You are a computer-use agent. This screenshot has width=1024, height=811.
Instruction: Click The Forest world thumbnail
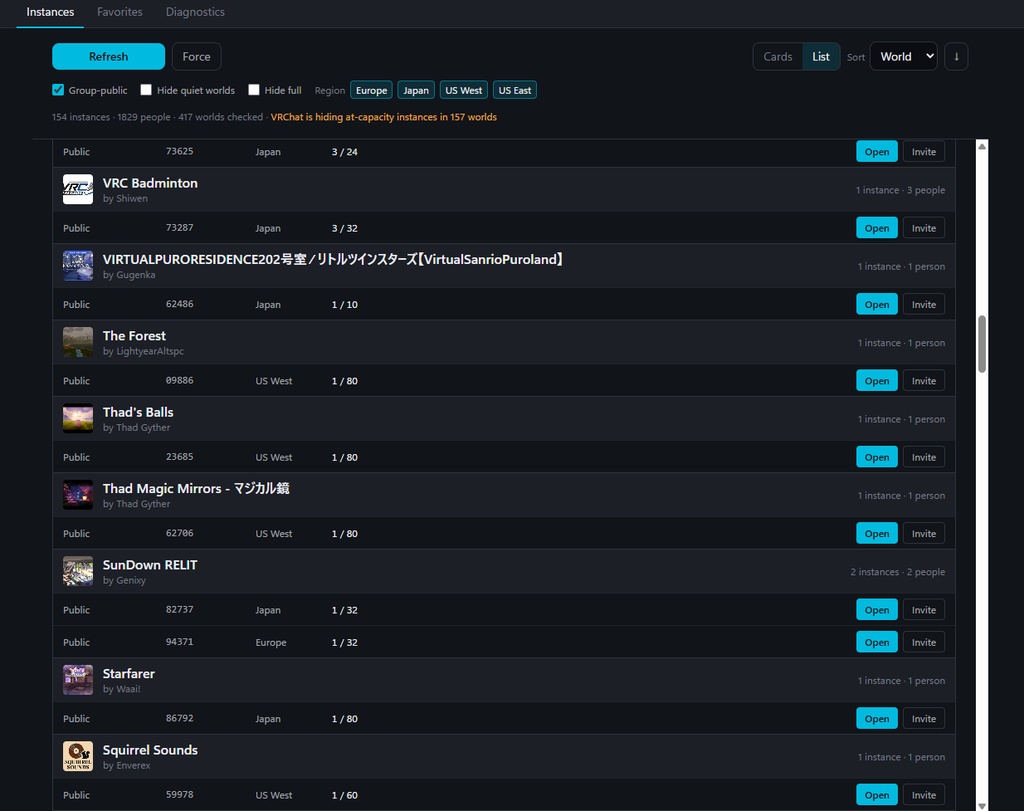(78, 342)
